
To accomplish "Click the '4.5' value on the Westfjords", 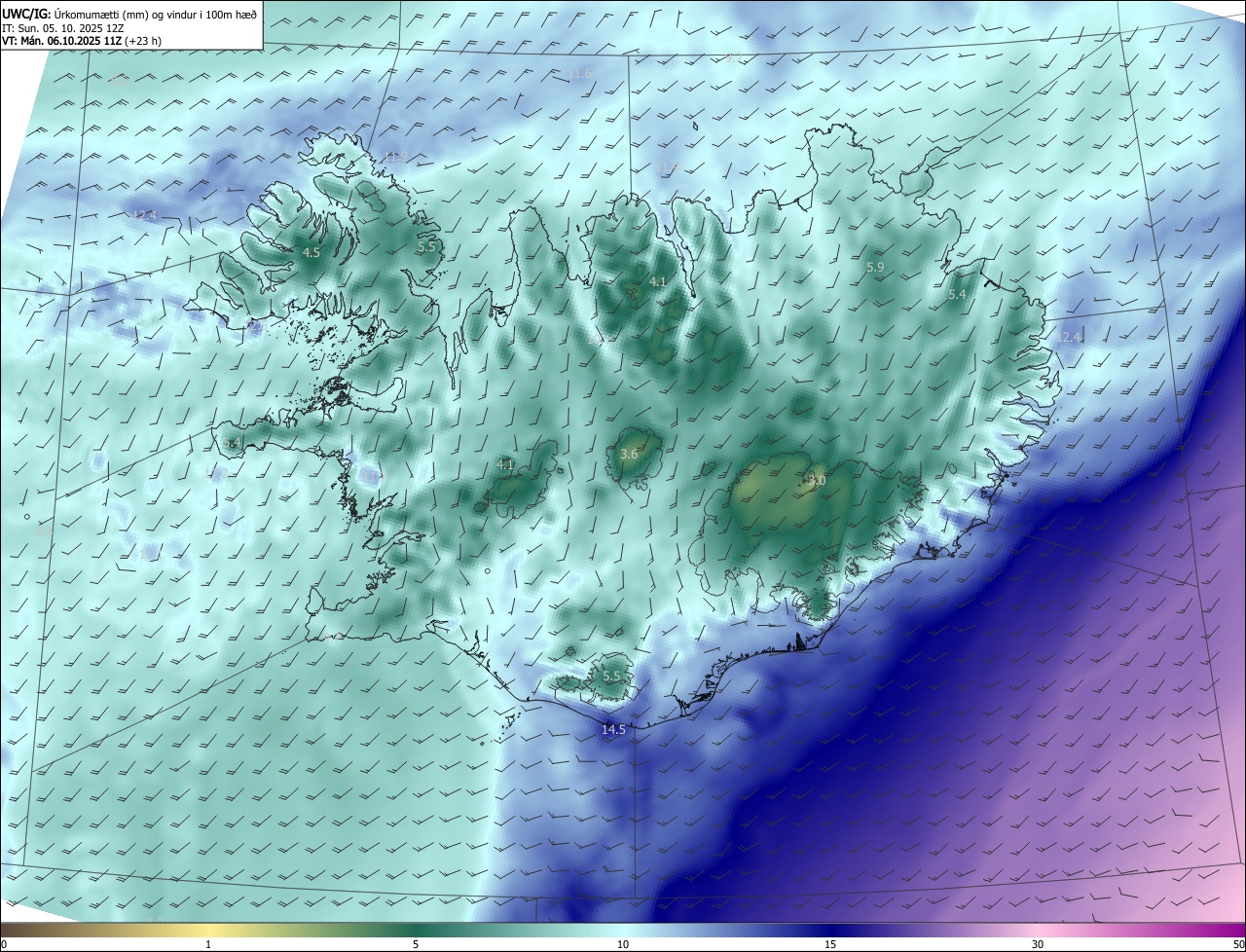I will (311, 252).
